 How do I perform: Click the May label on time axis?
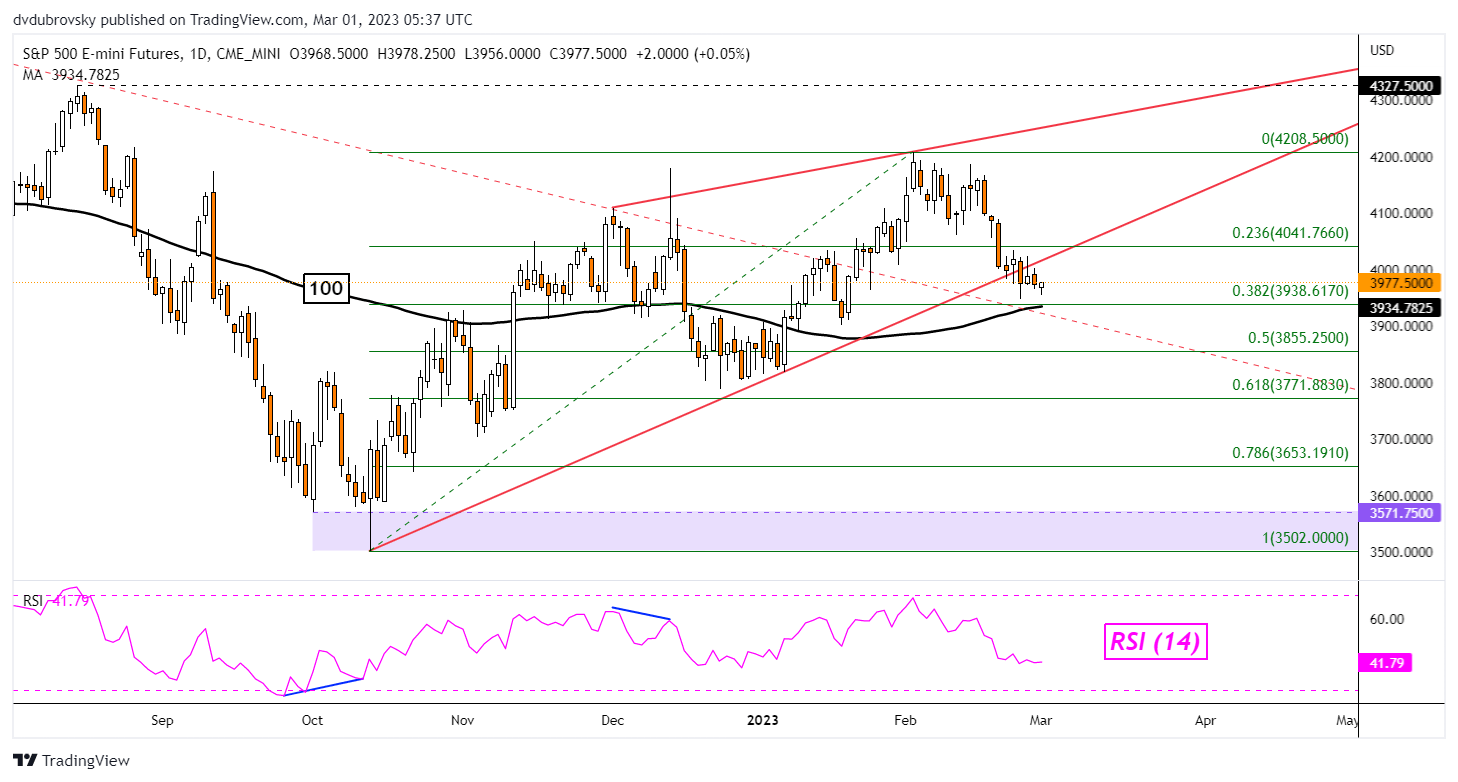pos(1347,719)
